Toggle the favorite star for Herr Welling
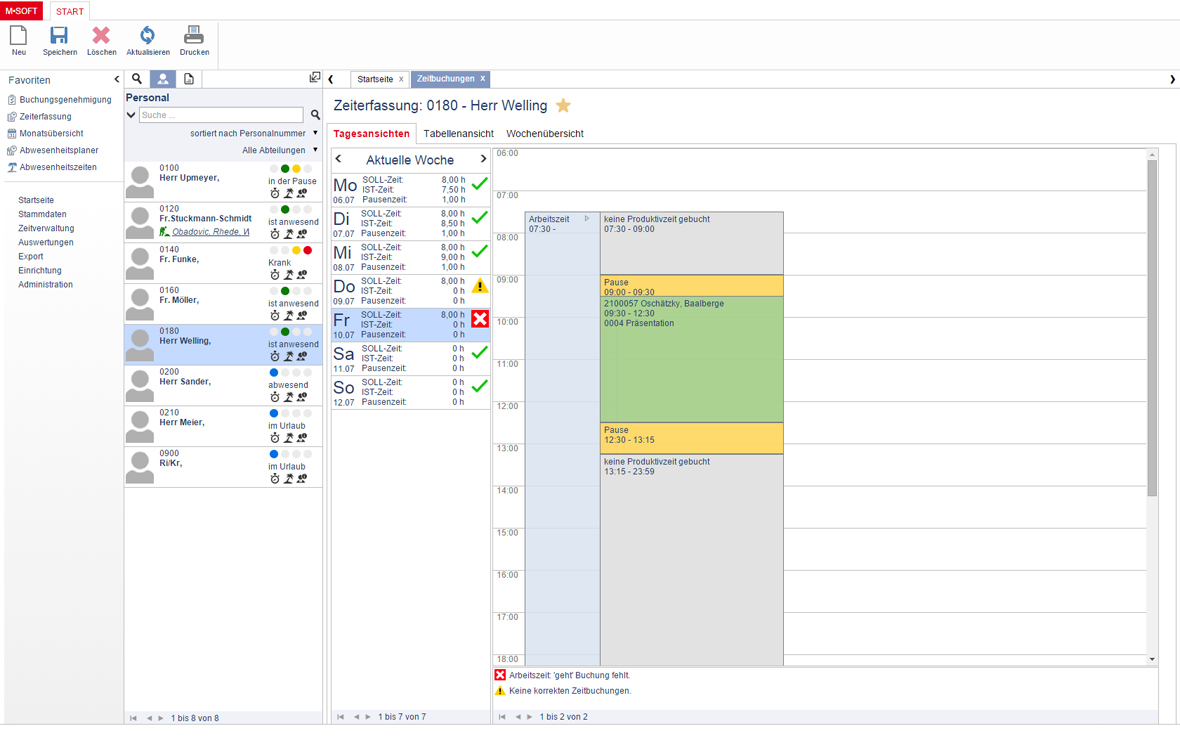Screen dimensions: 1180x738 click(x=564, y=106)
